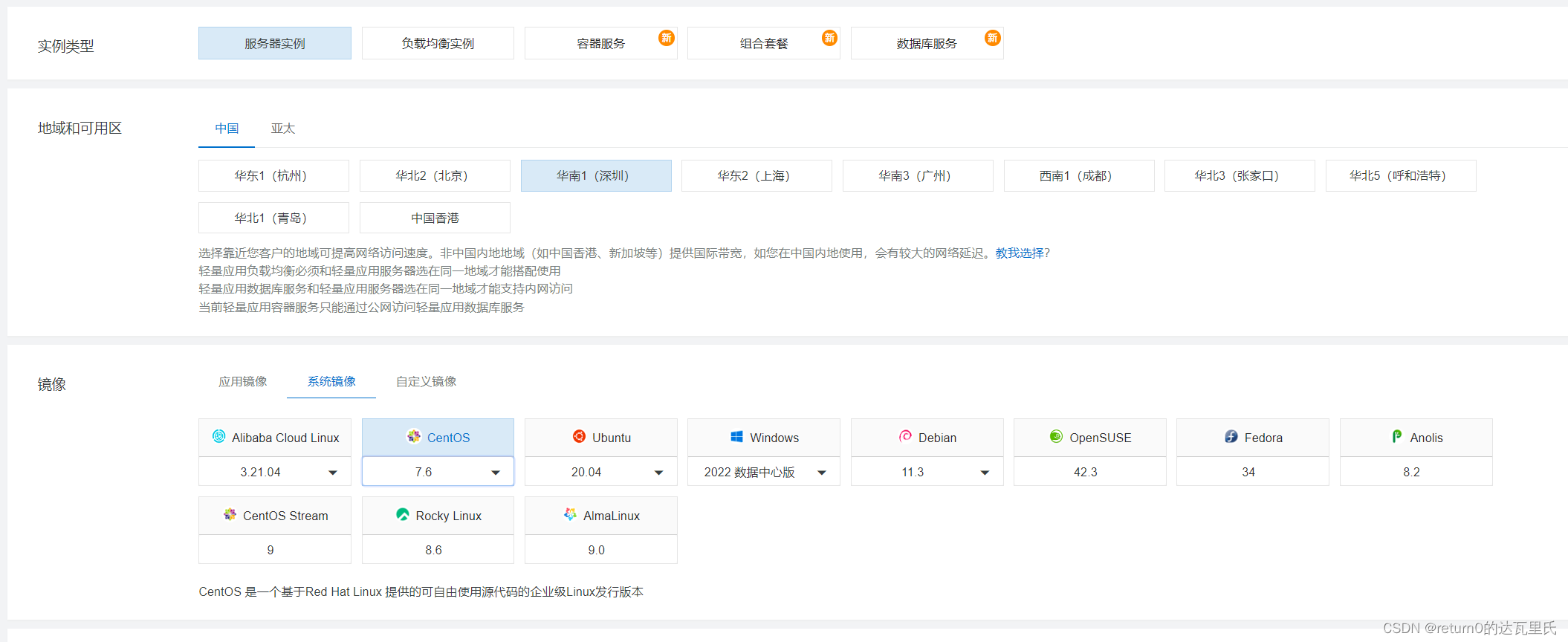Click the Anolis logo icon
Image resolution: width=1568 pixels, height=642 pixels.
coord(1397,437)
